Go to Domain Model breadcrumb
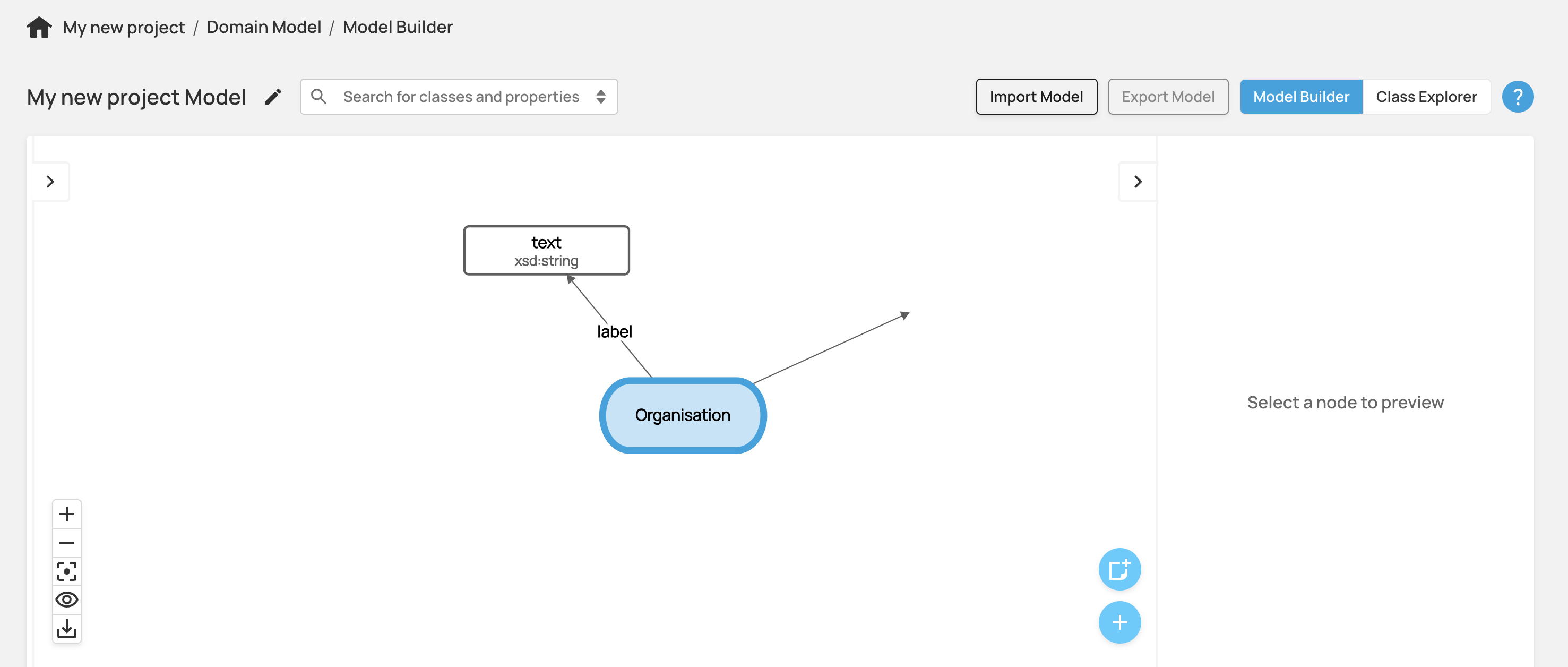This screenshot has height=667, width=1568. click(x=264, y=28)
